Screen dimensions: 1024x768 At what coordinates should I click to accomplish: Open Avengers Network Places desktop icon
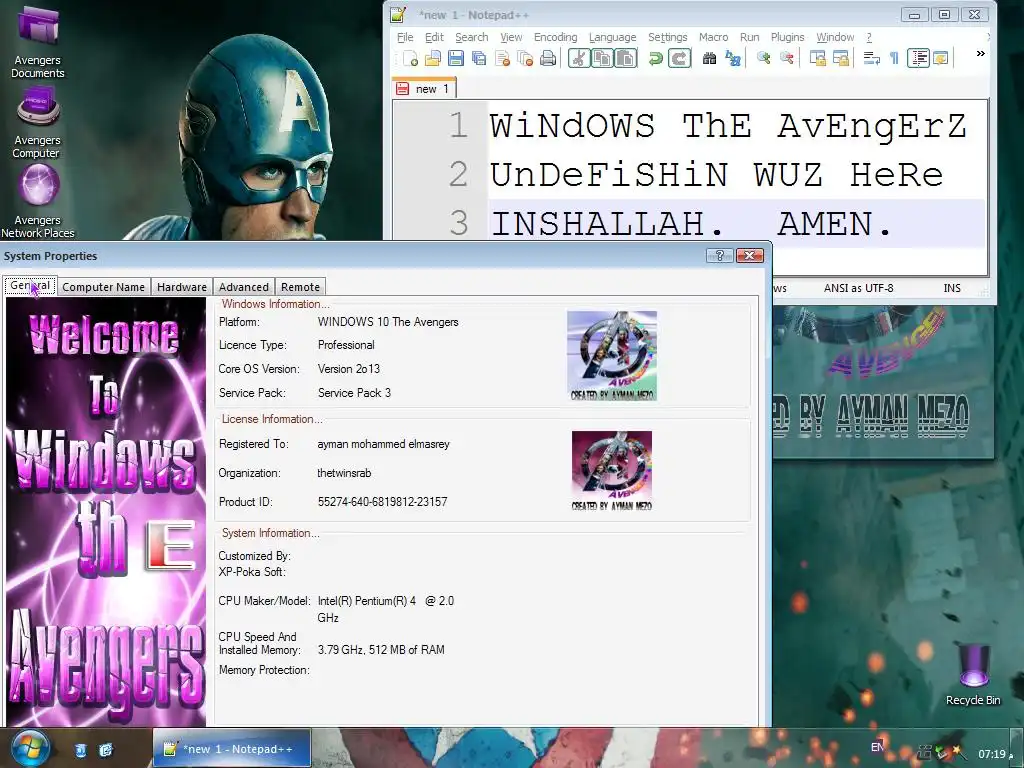[37, 201]
